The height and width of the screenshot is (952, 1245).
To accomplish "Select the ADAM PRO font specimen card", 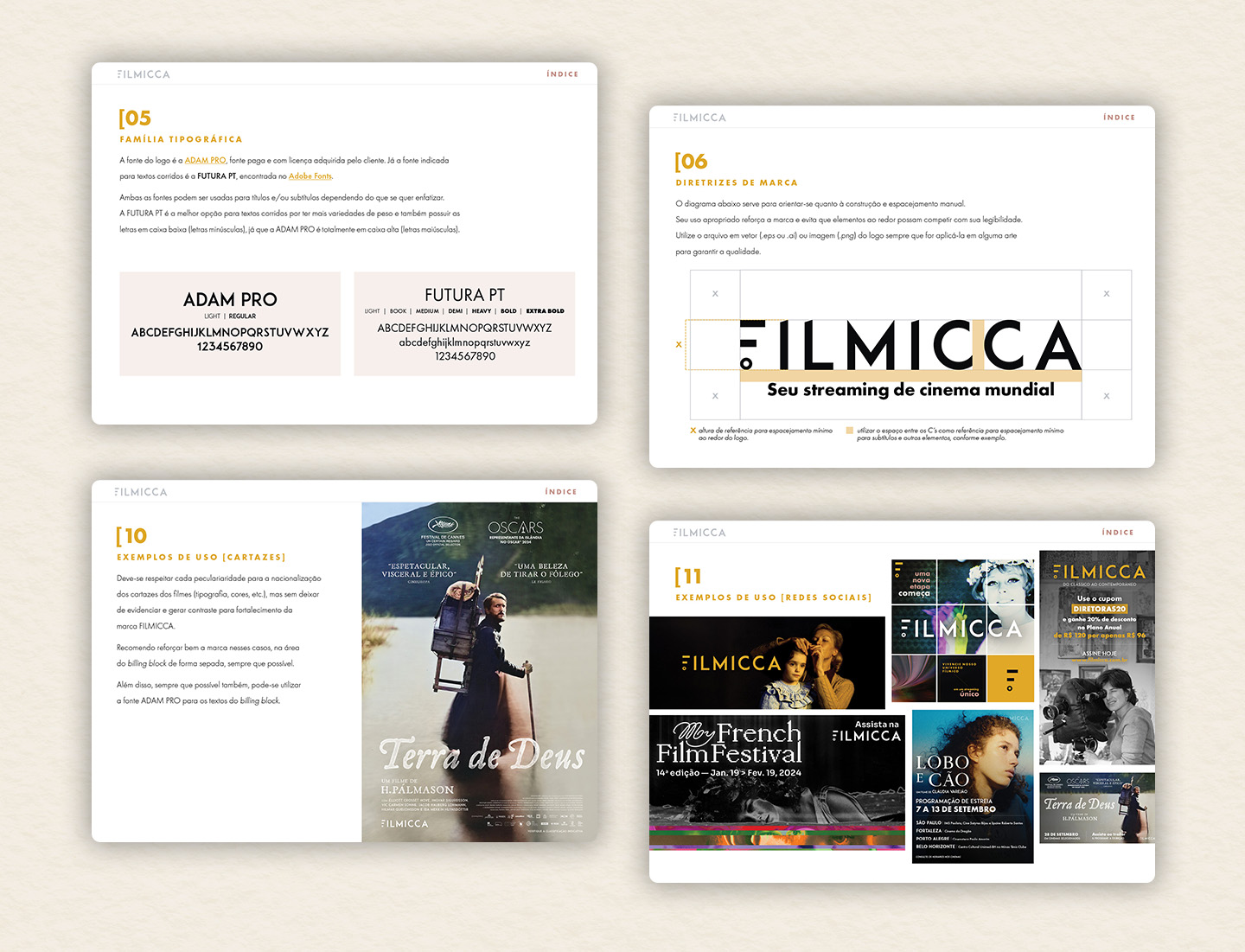I will [x=230, y=323].
